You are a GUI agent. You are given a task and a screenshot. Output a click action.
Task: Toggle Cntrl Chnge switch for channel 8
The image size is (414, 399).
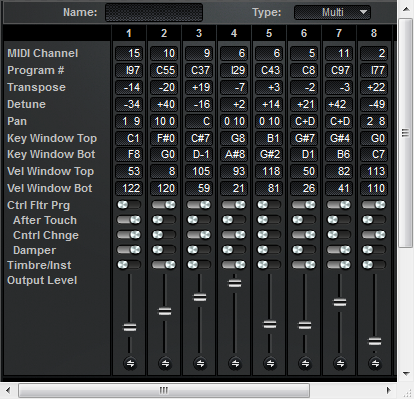click(374, 235)
